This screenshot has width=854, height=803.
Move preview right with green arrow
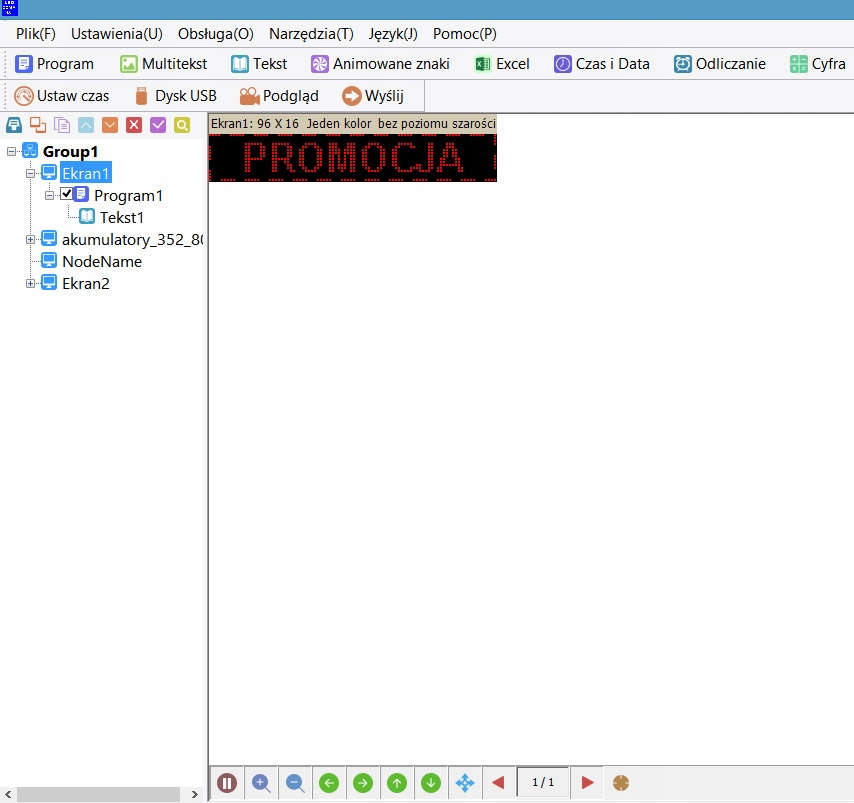tap(363, 783)
